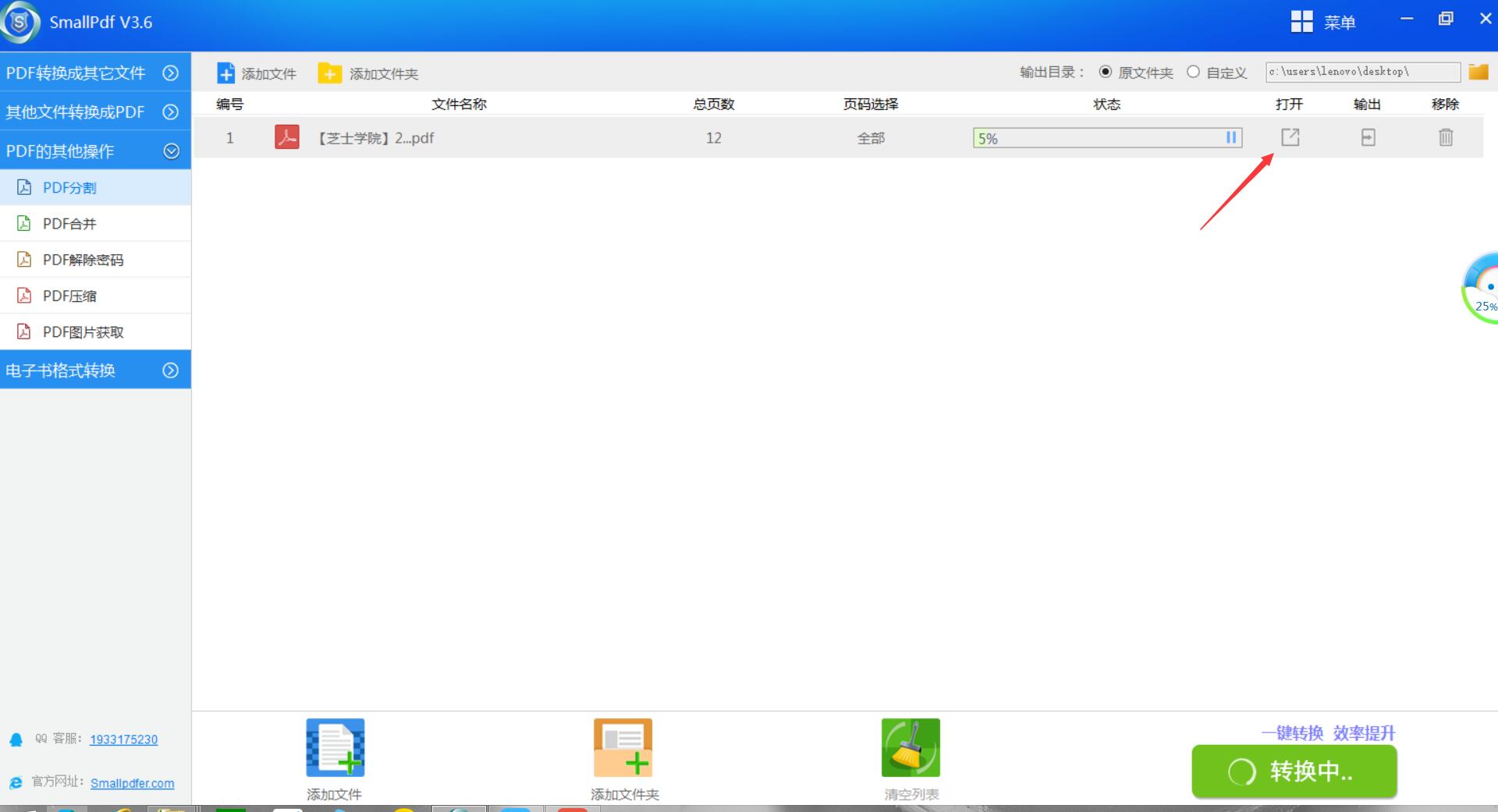Open the Smallpdfer.com website link

pyautogui.click(x=132, y=783)
